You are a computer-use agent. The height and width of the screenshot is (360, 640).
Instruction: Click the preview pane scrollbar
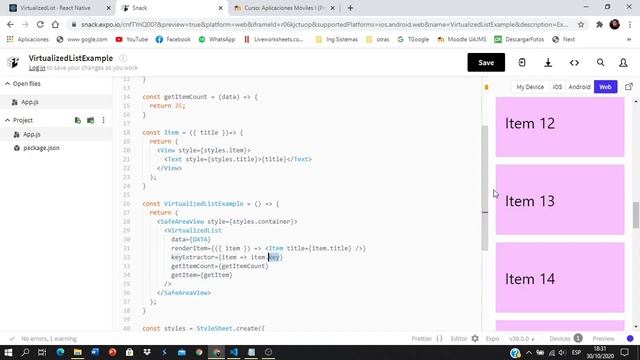click(x=636, y=215)
